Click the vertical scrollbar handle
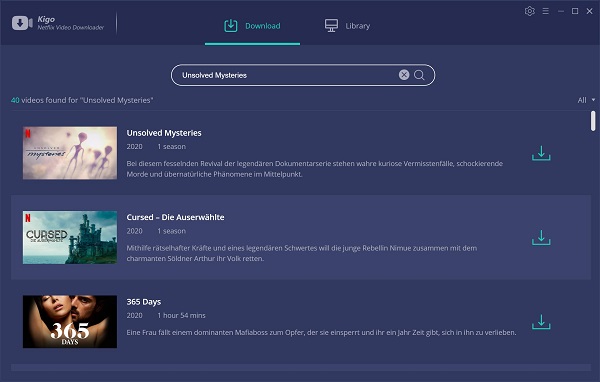 (593, 121)
